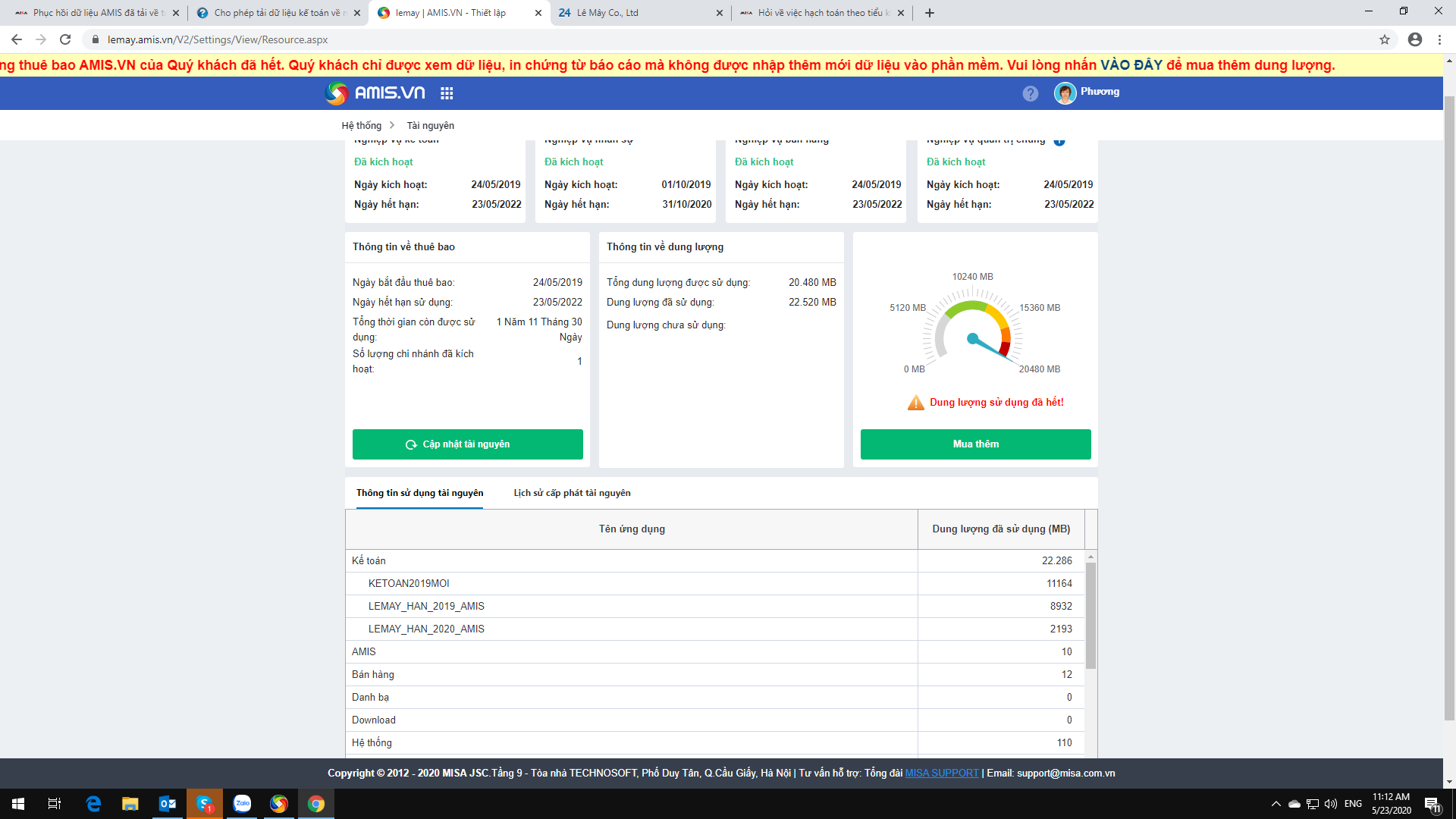
Task: Click the table's inner vertical scrollbar
Action: pyautogui.click(x=1090, y=616)
